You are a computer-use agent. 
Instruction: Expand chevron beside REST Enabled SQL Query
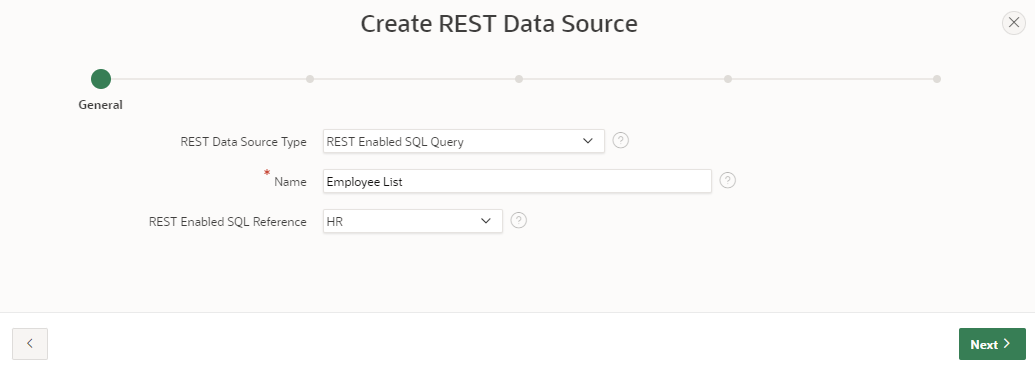[x=588, y=141]
